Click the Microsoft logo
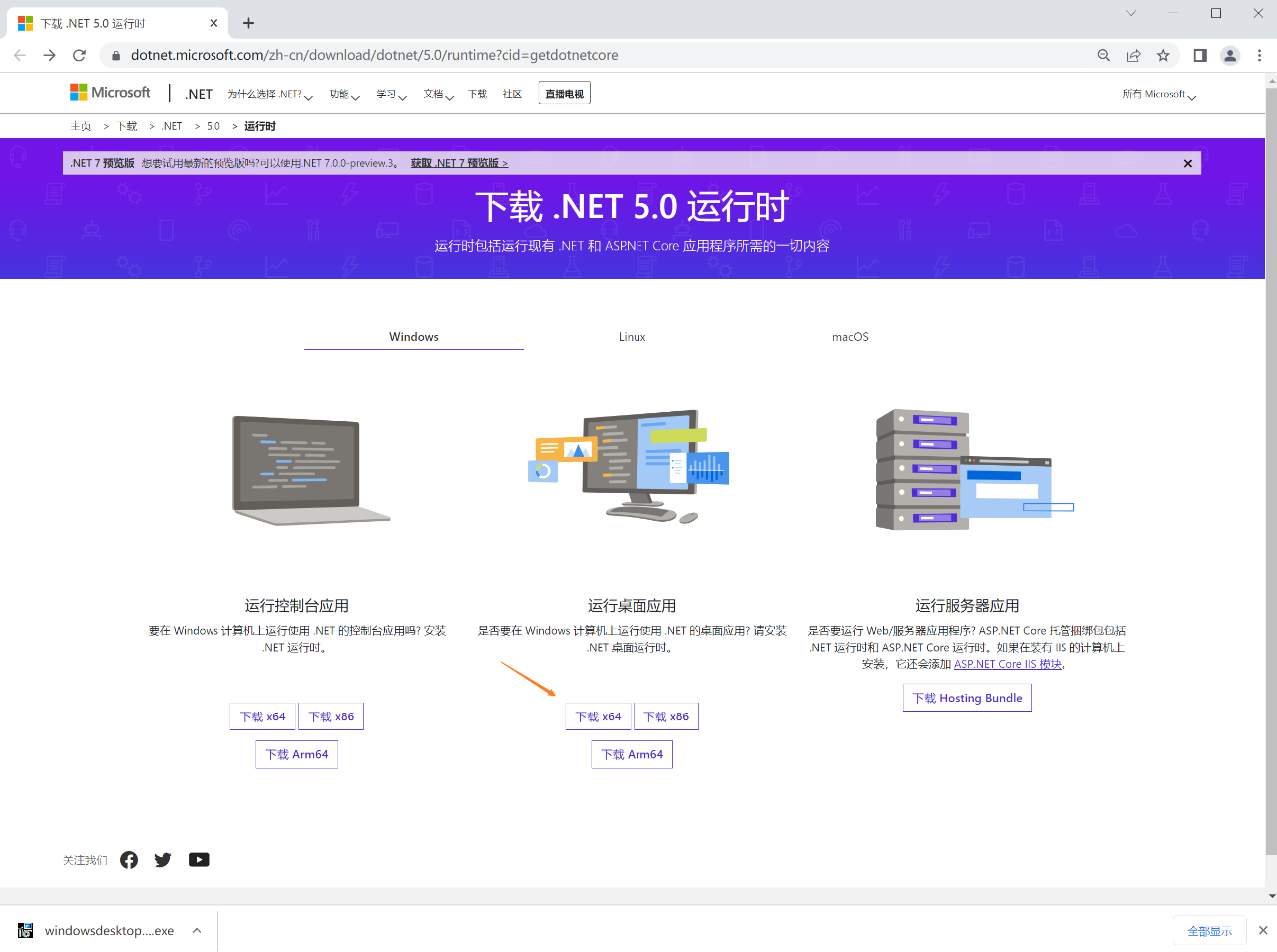The height and width of the screenshot is (952, 1277). [x=110, y=92]
